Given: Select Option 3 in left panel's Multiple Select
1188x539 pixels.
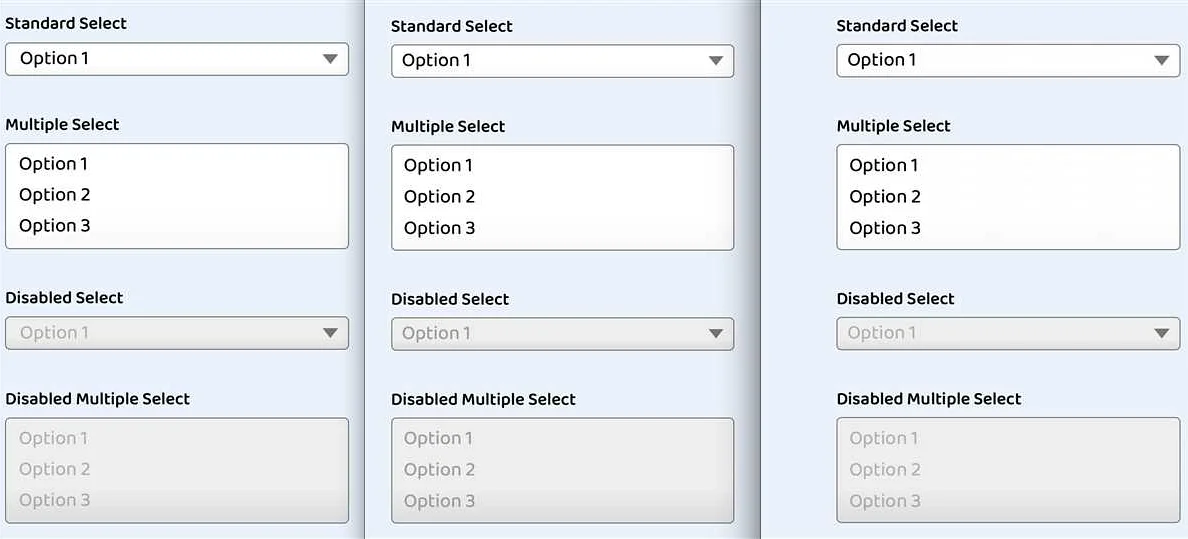Looking at the screenshot, I should (x=177, y=226).
